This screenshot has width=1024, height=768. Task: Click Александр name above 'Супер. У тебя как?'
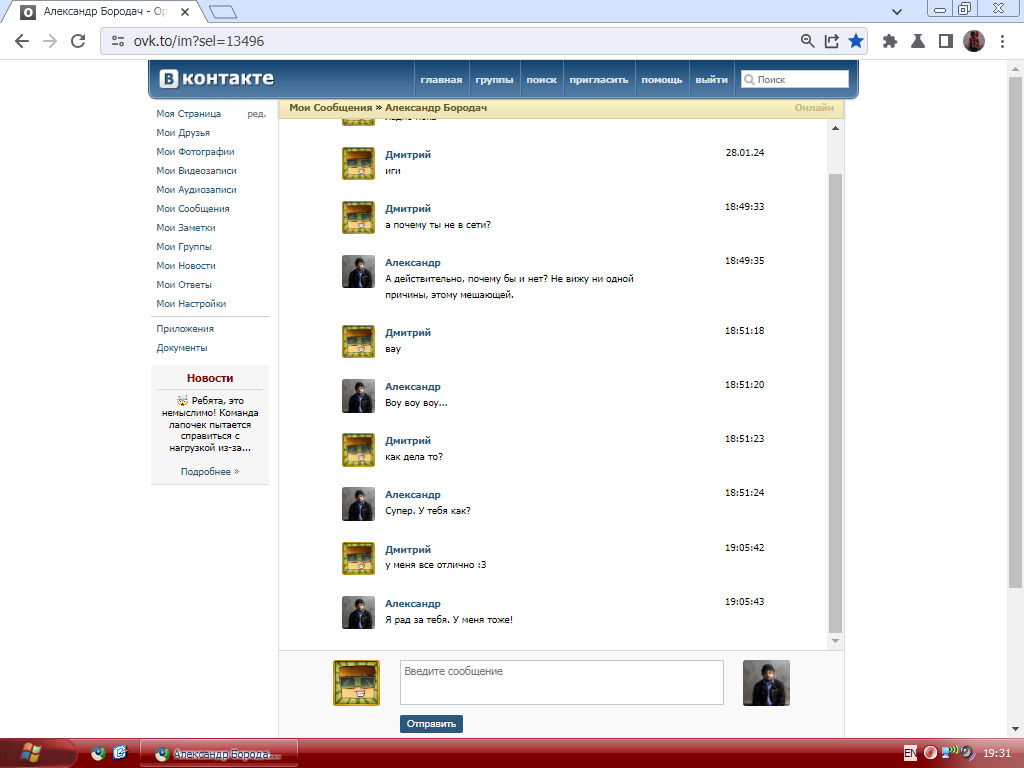click(x=413, y=494)
